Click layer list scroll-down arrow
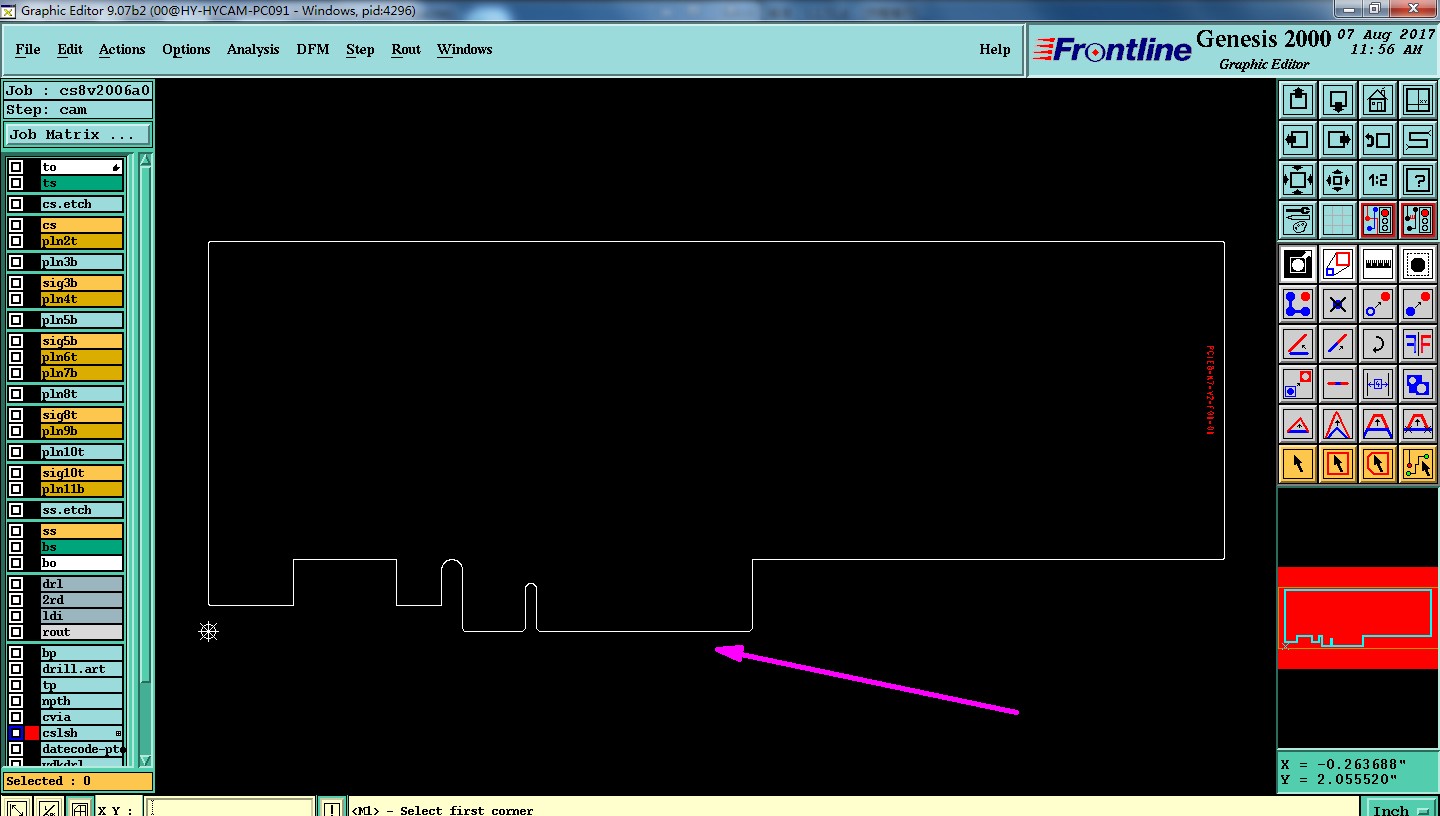1440x816 pixels. (x=145, y=760)
